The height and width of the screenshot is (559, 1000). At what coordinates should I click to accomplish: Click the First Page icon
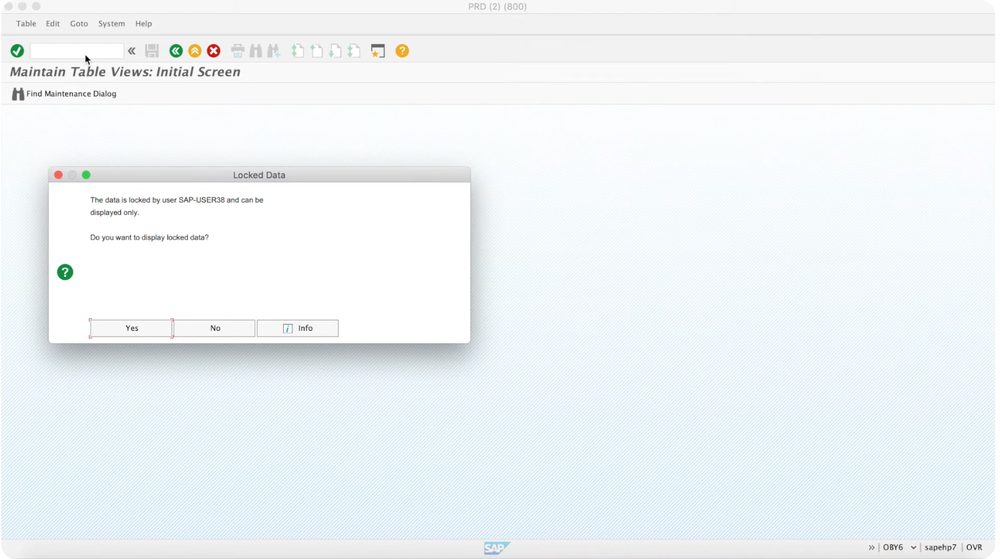pyautogui.click(x=298, y=51)
